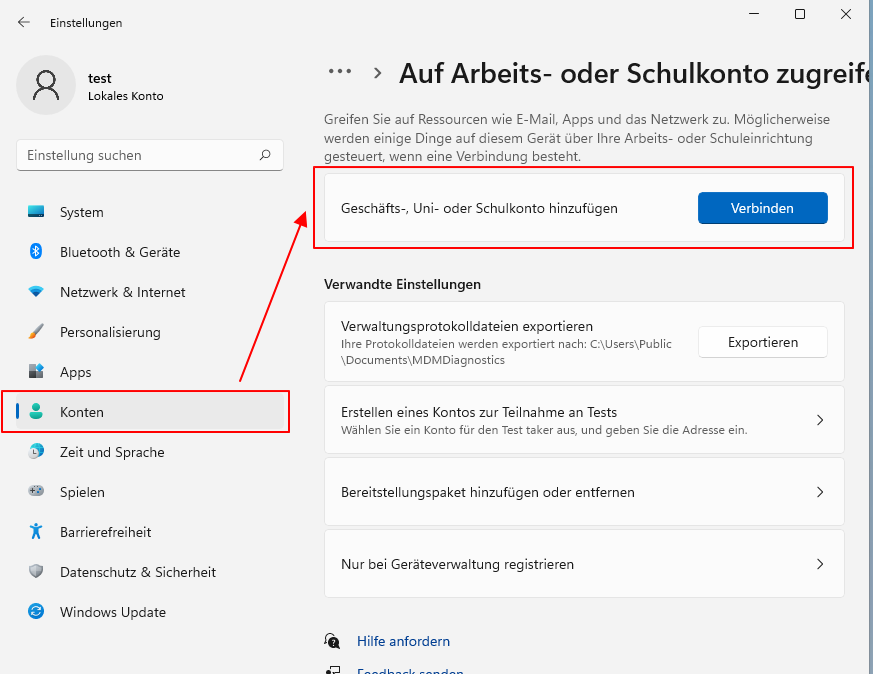
Task: Open the System settings category
Action: pos(40,212)
